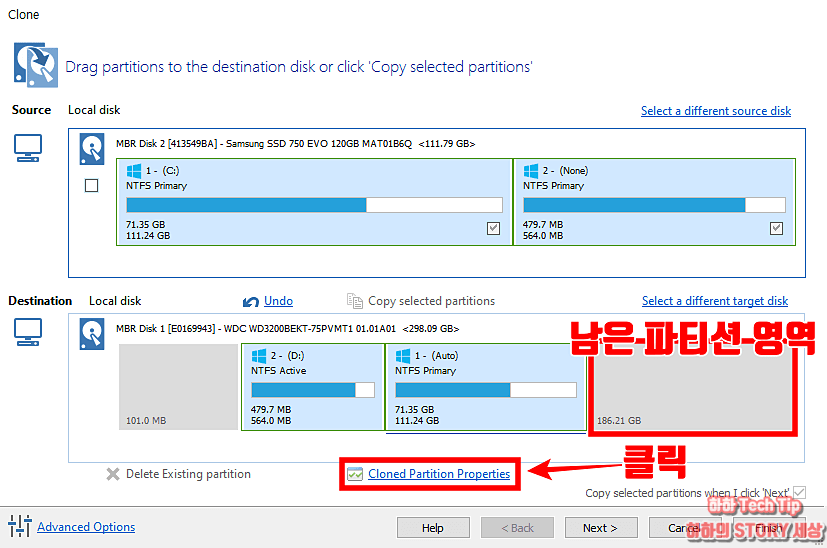Uncheck the source C: partition checkbox

pyautogui.click(x=493, y=228)
